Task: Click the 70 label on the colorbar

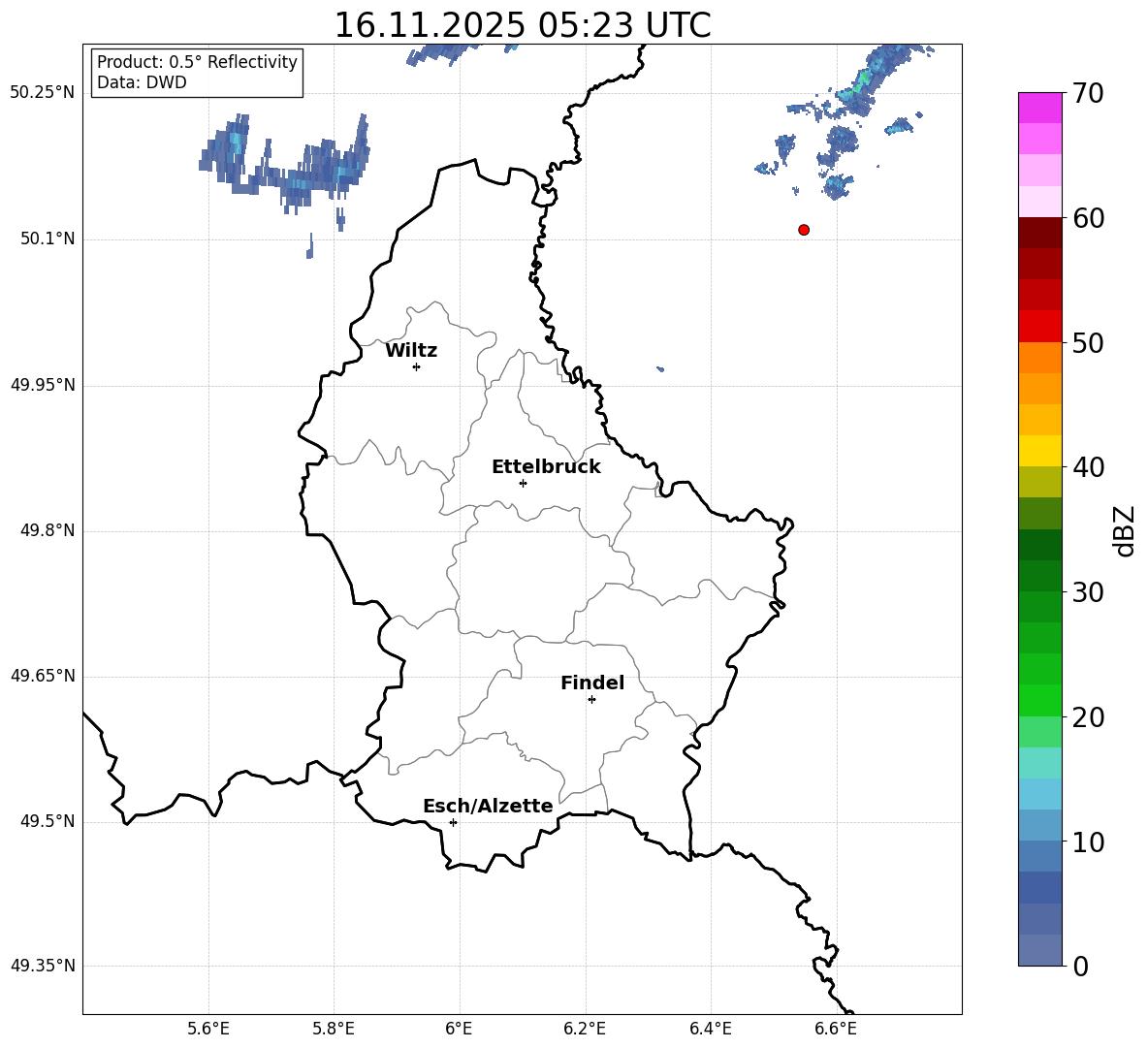Action: click(1088, 94)
